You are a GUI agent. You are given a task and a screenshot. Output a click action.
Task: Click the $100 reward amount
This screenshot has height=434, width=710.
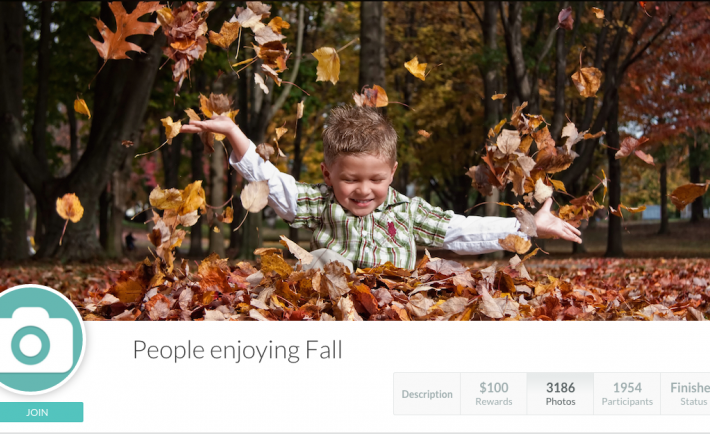point(494,388)
